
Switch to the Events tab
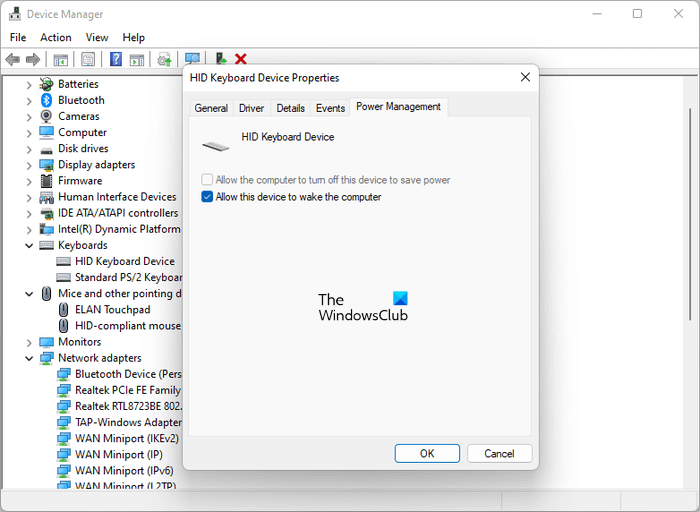[x=330, y=108]
